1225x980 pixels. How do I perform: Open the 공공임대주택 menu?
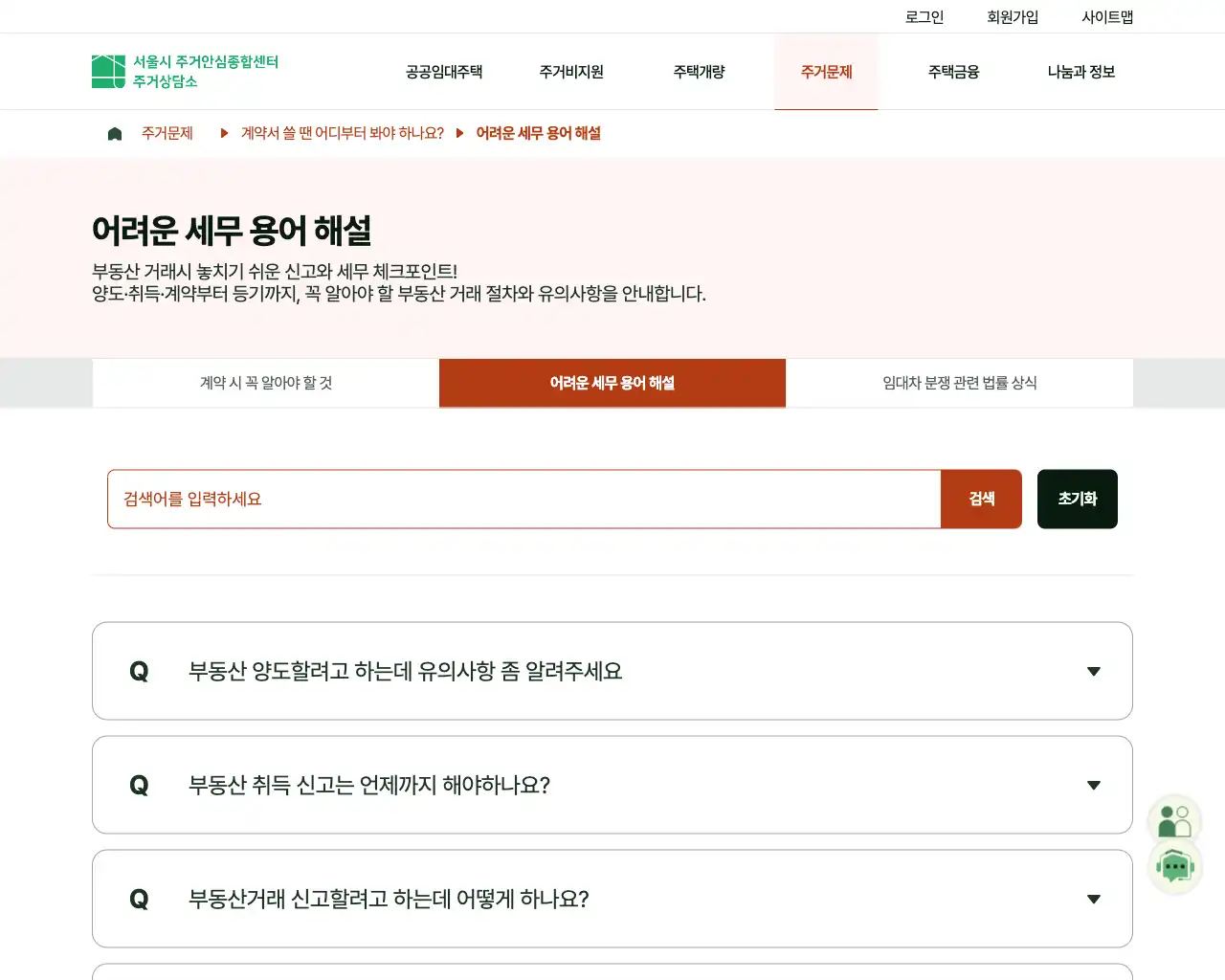(x=444, y=72)
